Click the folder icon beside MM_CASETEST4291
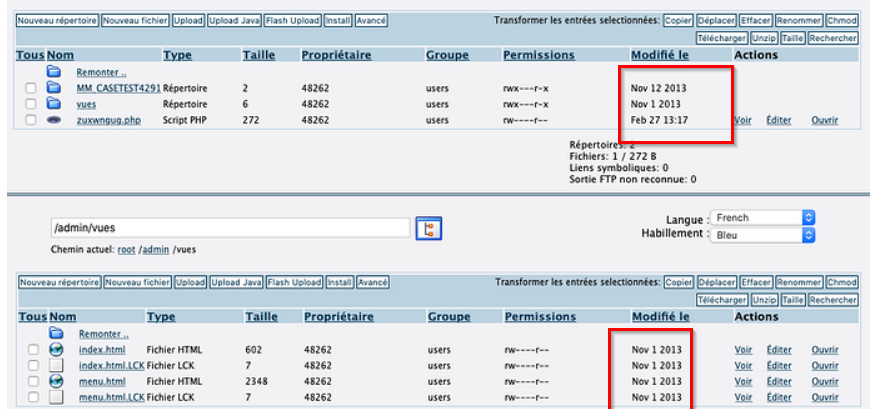The height and width of the screenshot is (409, 882). [55, 88]
